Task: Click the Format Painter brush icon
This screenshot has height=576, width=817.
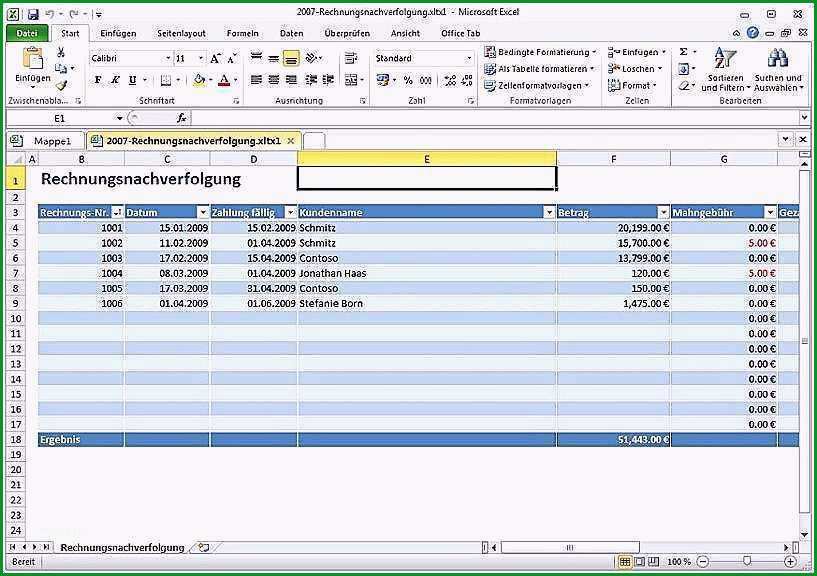Action: point(61,85)
